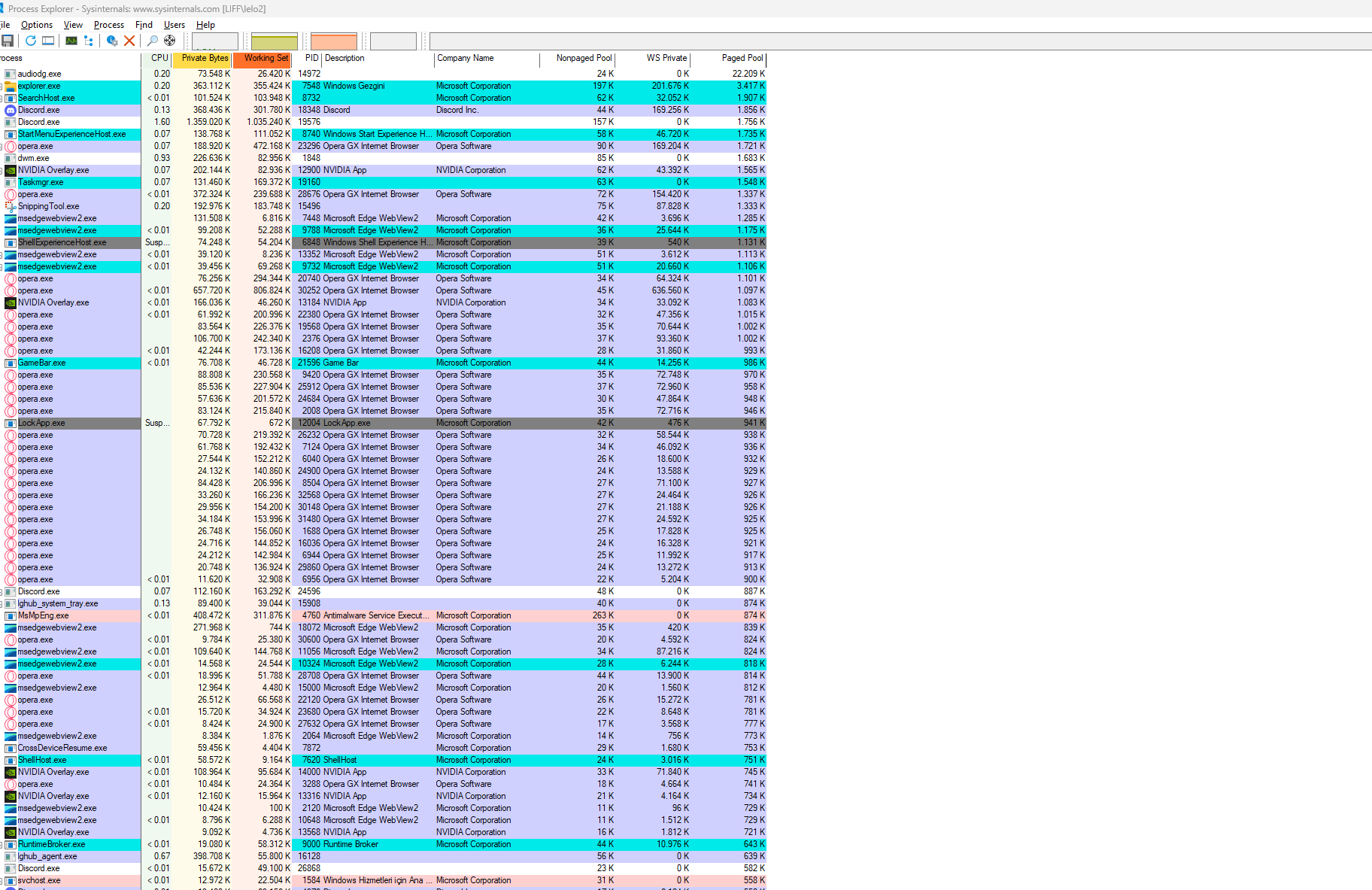This screenshot has height=890, width=1372.
Task: Sort by the PID column header
Action: tap(308, 58)
